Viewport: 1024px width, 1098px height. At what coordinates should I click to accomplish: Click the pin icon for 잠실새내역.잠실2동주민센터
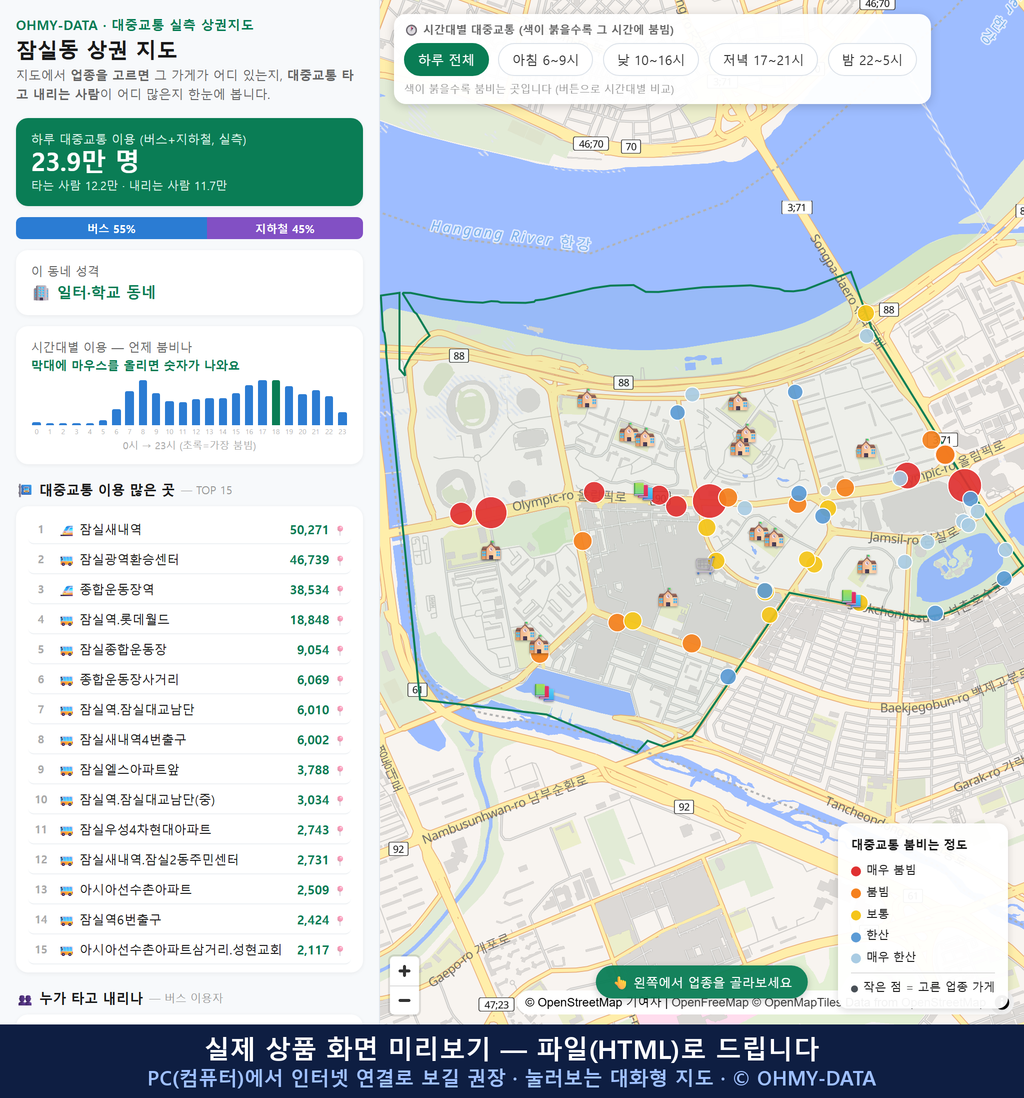[340, 861]
